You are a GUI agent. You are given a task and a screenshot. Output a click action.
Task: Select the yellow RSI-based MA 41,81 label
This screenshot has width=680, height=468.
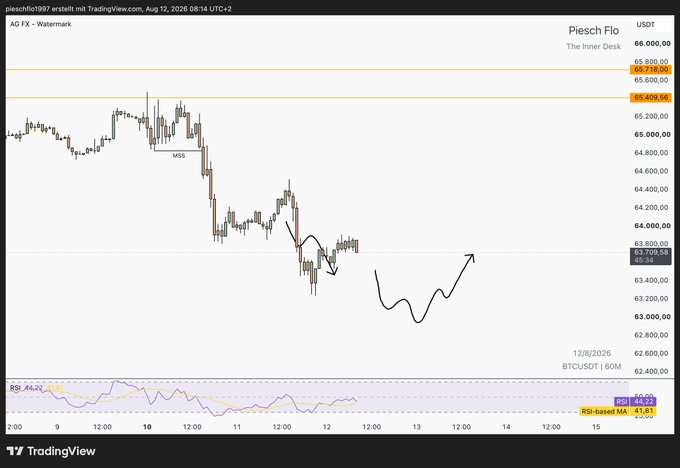tap(618, 411)
